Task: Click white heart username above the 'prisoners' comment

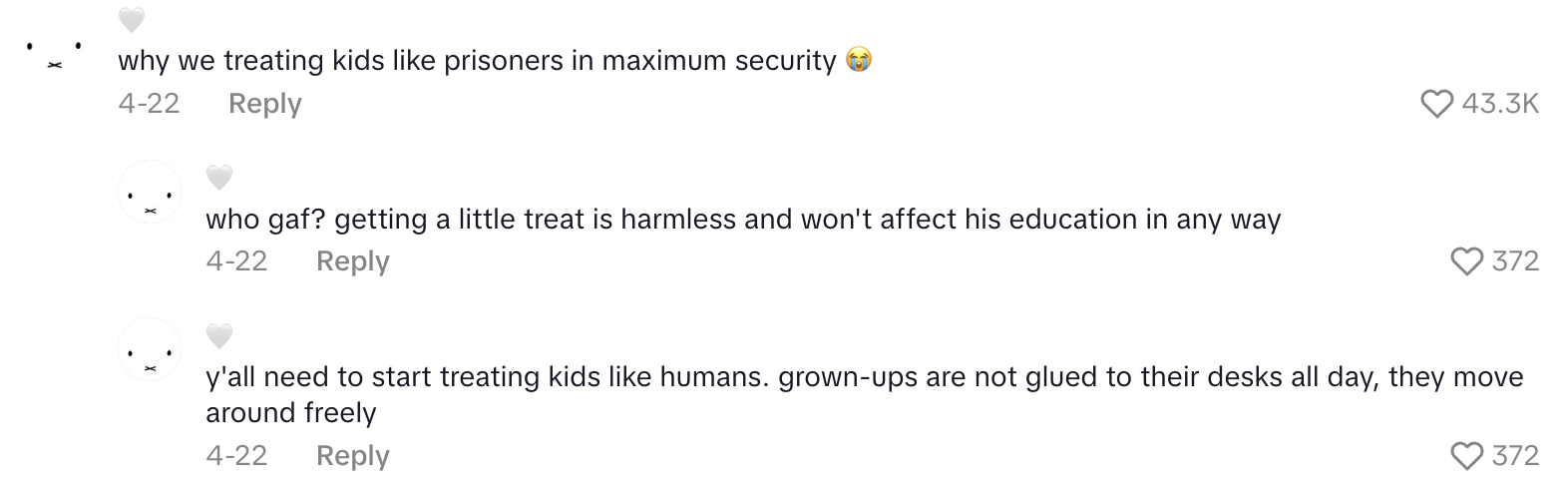Action: coord(132,20)
